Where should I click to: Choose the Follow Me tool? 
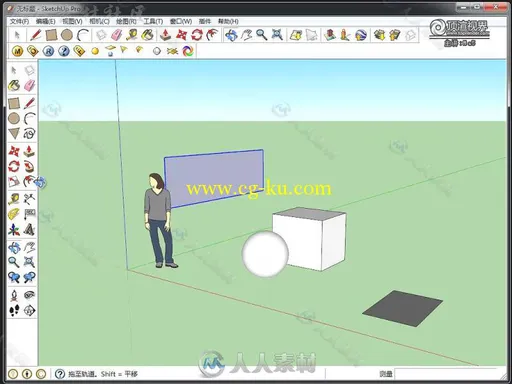29,166
